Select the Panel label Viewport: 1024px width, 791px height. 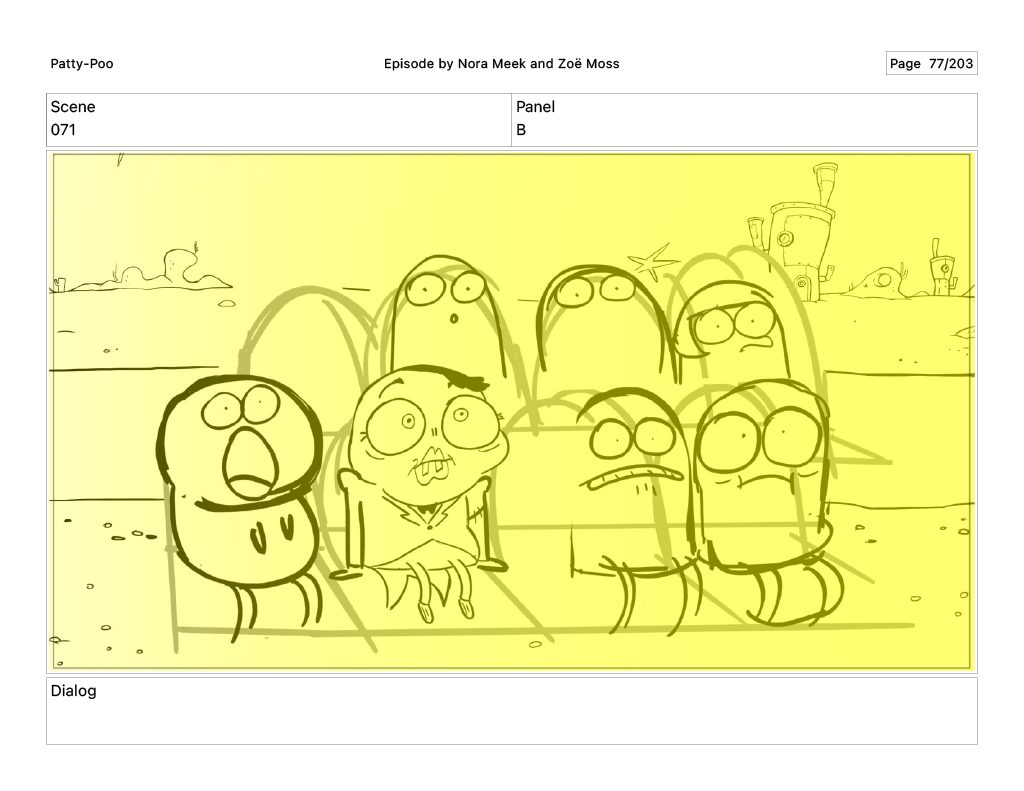535,107
